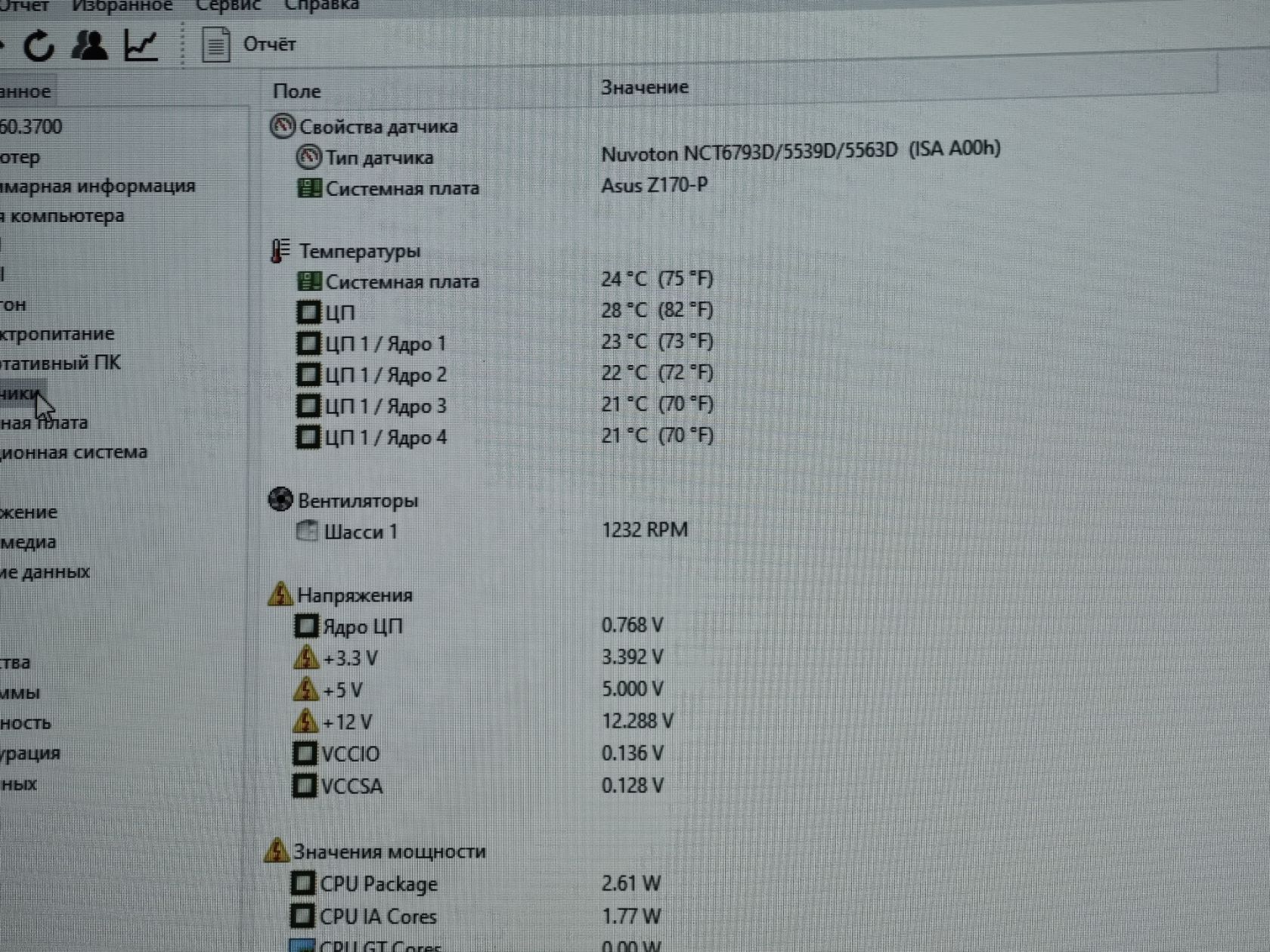
Task: Open the users icon in the toolbar
Action: coord(89,45)
